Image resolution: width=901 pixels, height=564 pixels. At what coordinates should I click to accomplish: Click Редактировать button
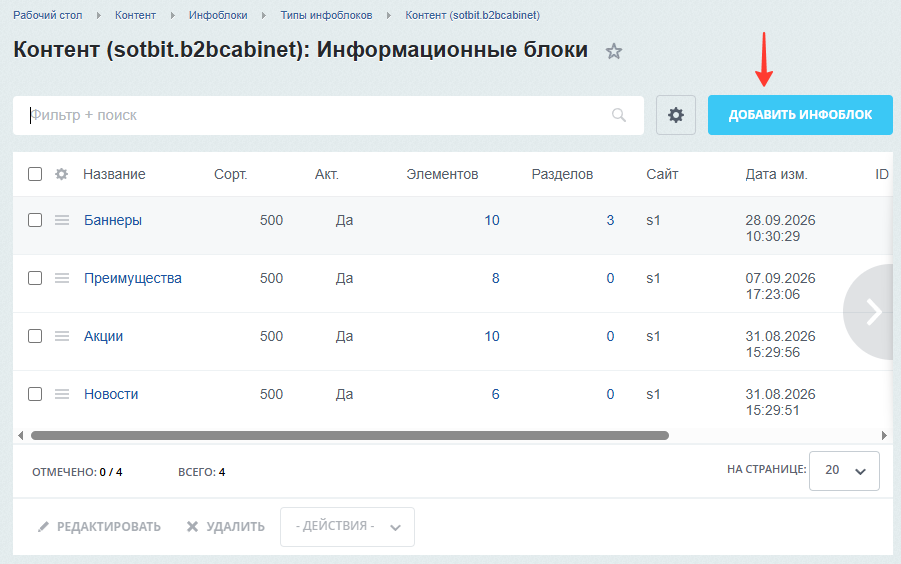pyautogui.click(x=99, y=527)
